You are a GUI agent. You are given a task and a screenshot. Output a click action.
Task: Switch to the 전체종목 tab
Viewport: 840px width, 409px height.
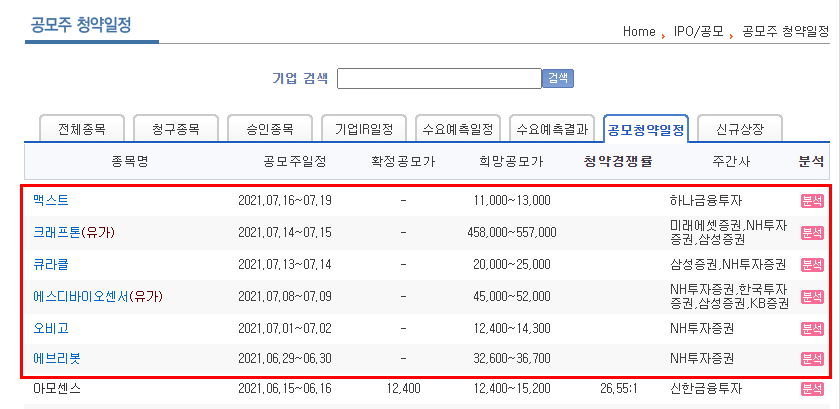pos(82,129)
